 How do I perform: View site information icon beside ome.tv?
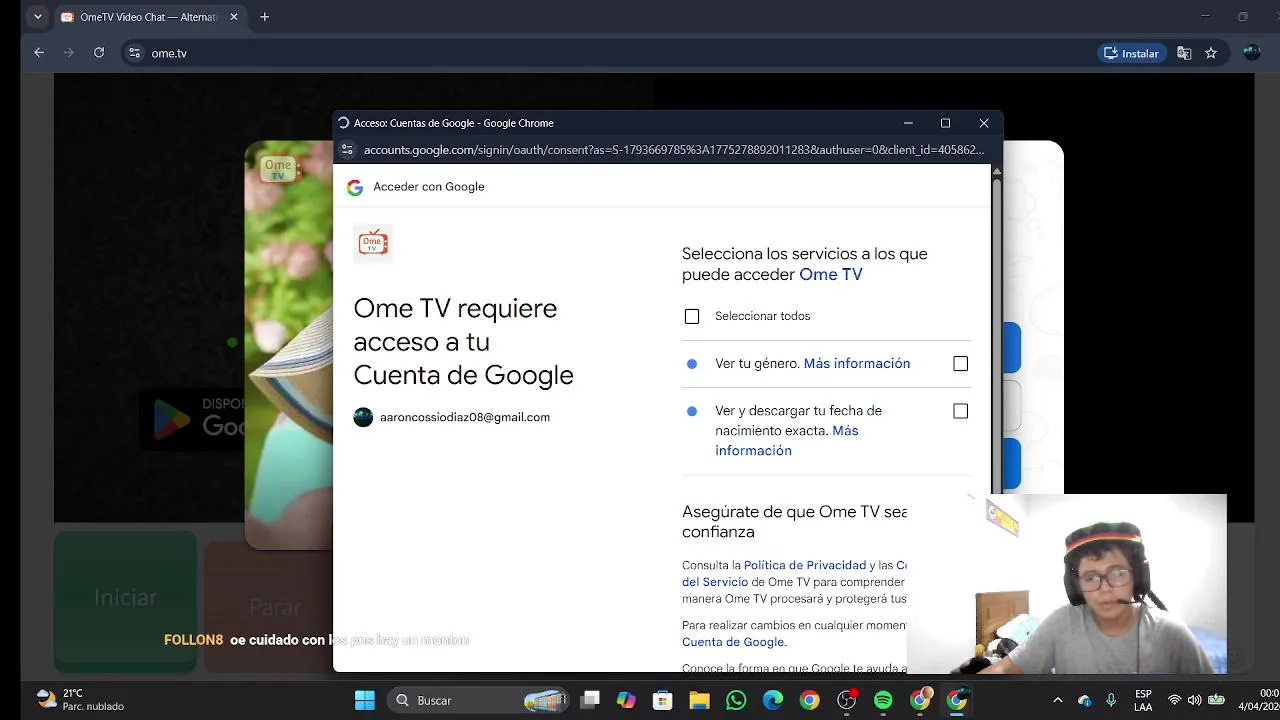coord(135,53)
